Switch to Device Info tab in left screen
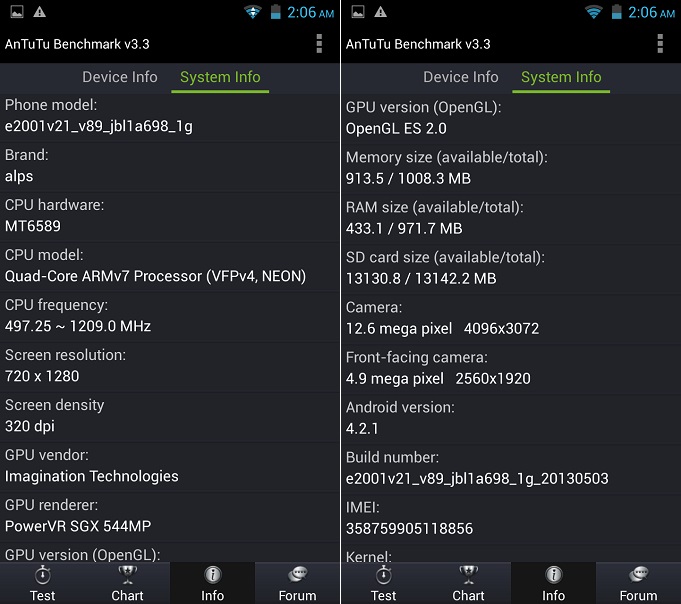Viewport: 681px width, 604px height. (x=120, y=77)
